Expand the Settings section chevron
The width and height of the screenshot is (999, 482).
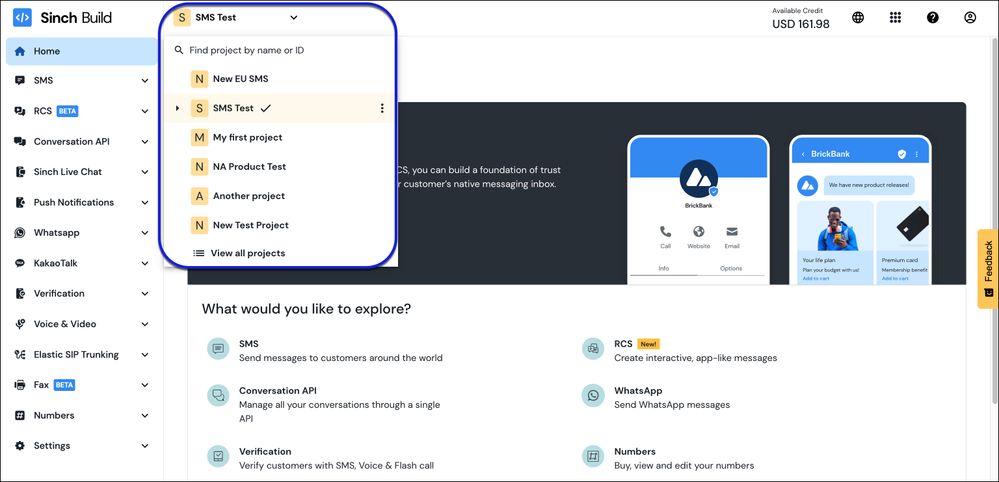click(145, 446)
